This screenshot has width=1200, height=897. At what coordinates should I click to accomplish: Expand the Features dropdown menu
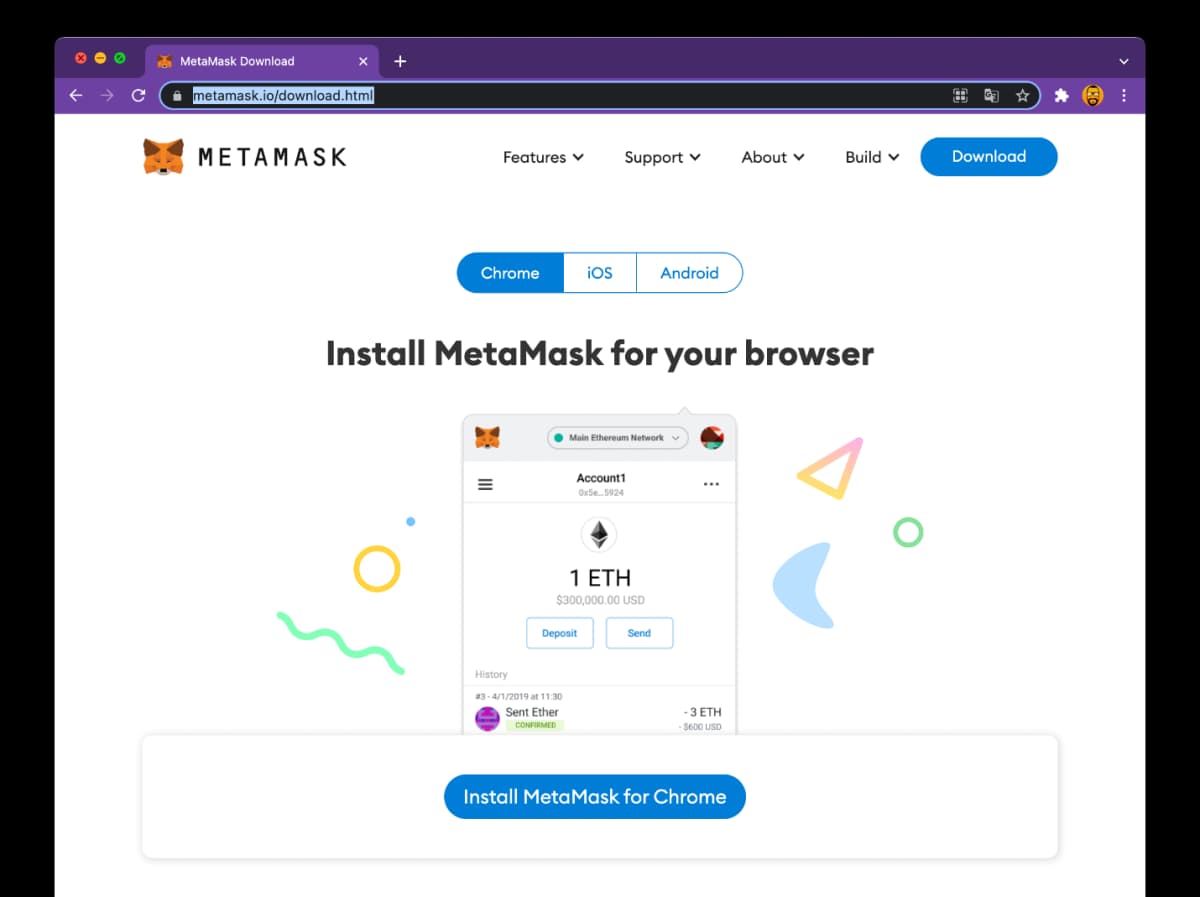[x=543, y=157]
